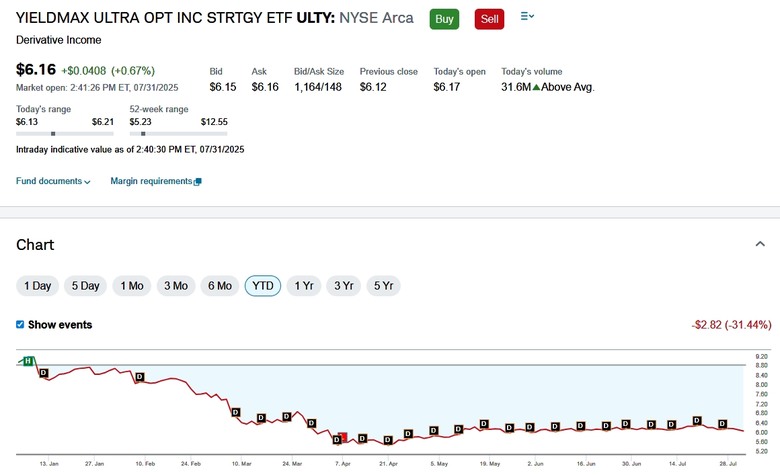Collapse the Chart section with the chevron
This screenshot has width=780, height=475.
point(760,244)
